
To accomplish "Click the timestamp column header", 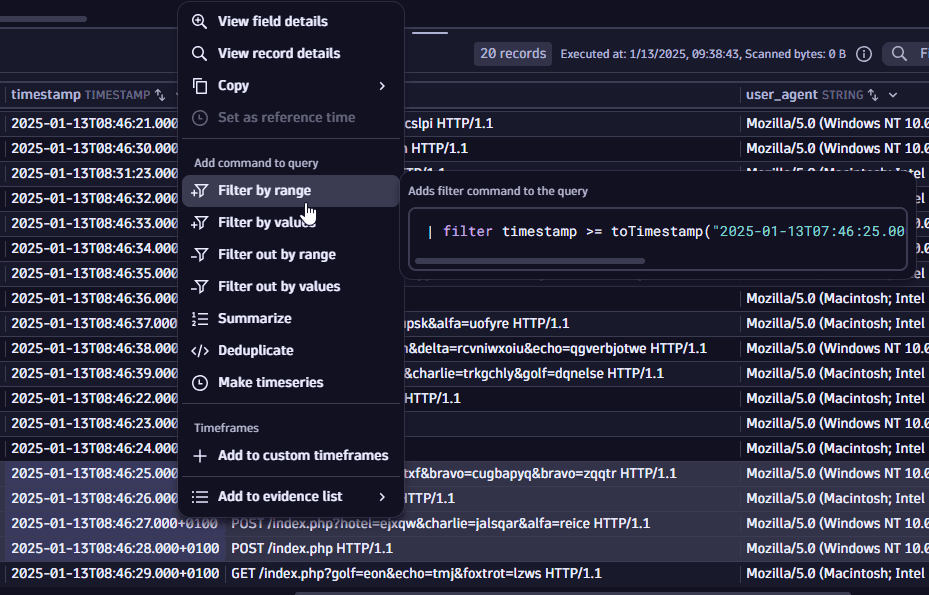I will click(80, 95).
